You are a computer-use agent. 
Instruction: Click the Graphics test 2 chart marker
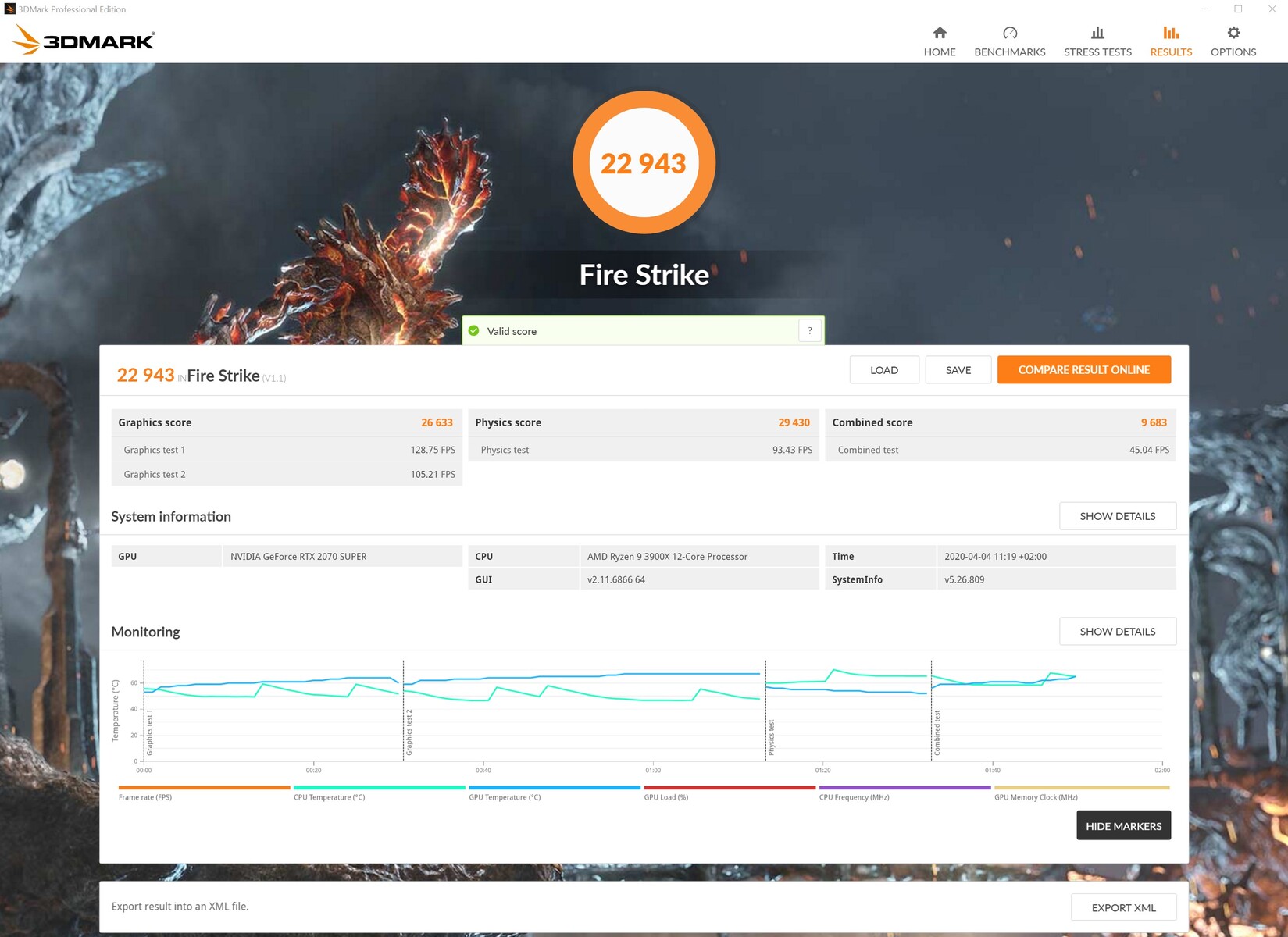click(x=409, y=732)
